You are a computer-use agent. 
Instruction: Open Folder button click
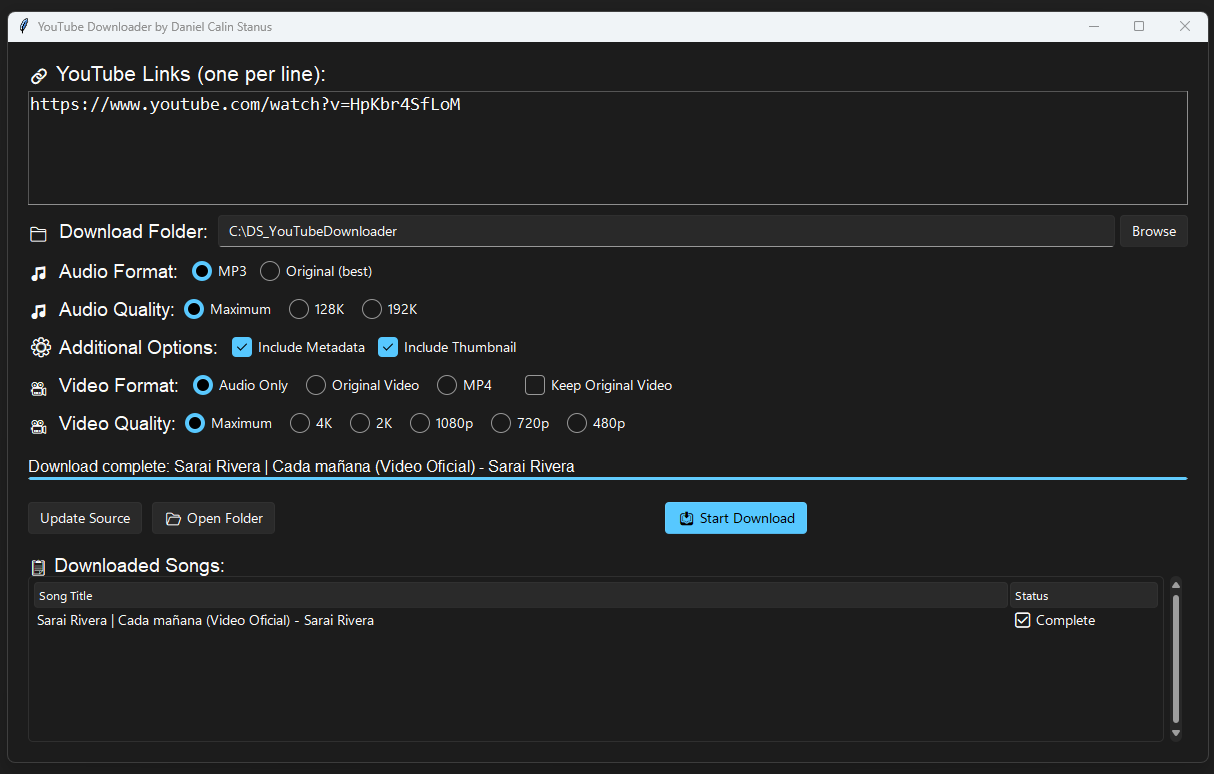(214, 518)
